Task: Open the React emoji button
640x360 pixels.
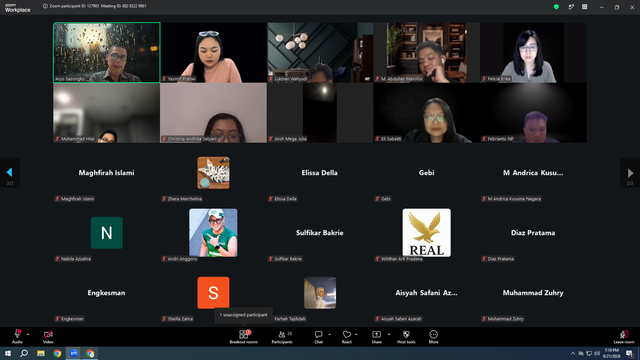Action: pos(347,337)
